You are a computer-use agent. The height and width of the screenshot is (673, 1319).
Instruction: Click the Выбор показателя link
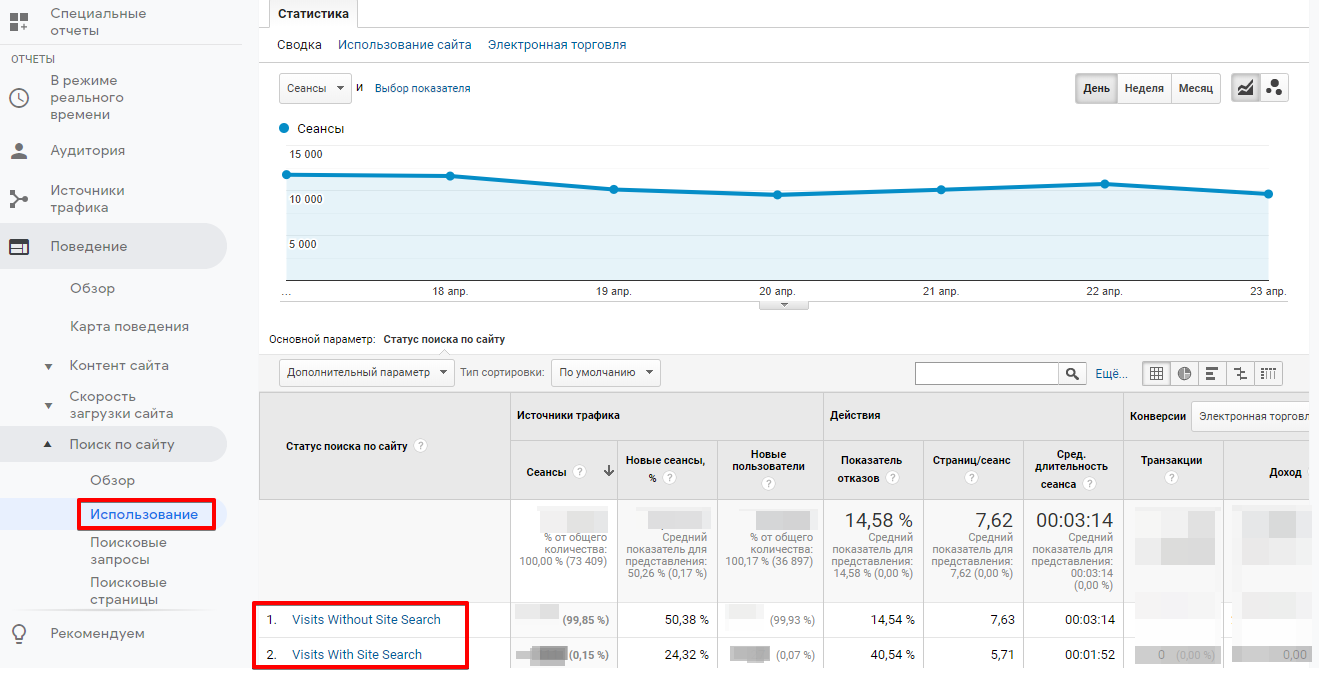[x=422, y=88]
